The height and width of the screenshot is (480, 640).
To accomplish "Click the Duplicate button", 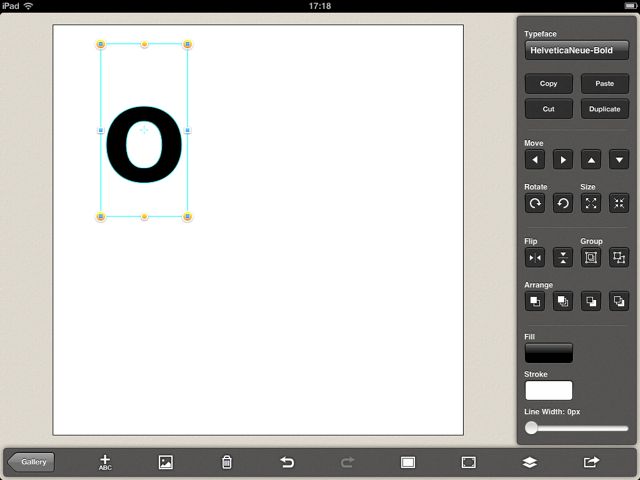I will (x=604, y=109).
